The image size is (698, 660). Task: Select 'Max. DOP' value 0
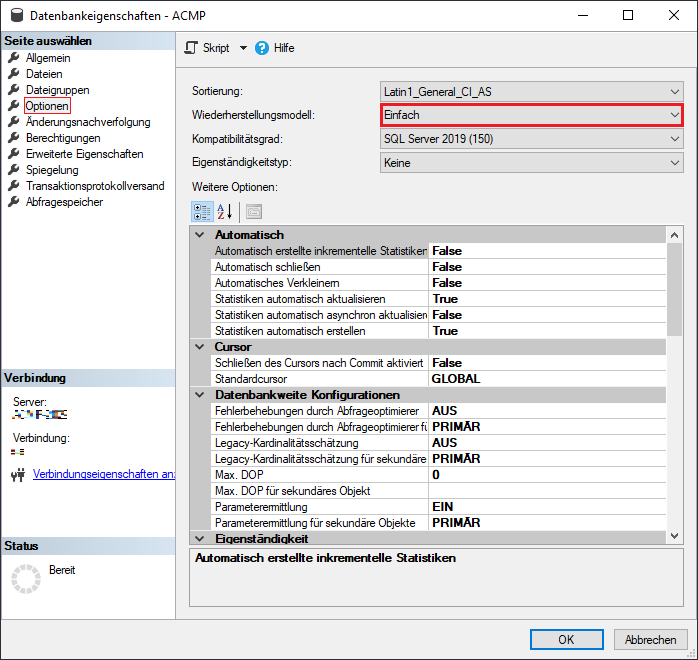pyautogui.click(x=547, y=475)
